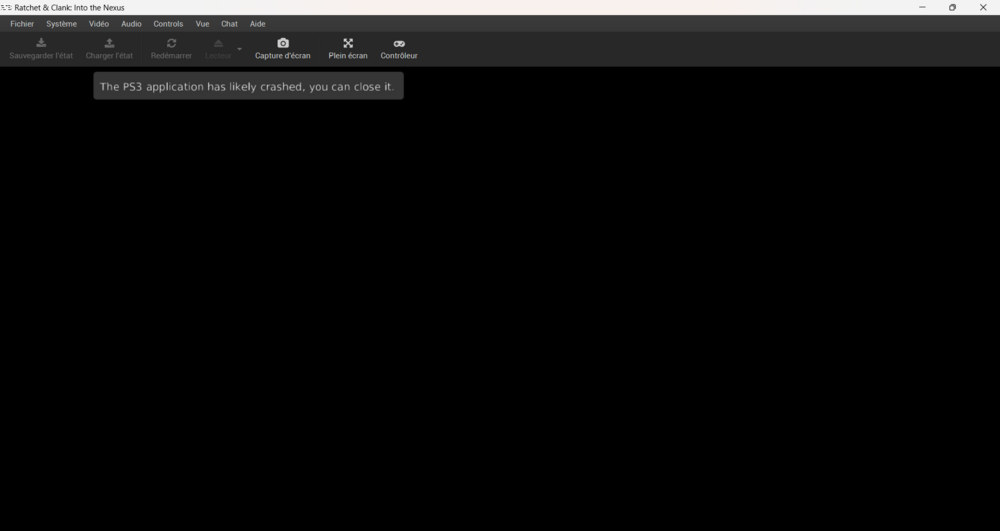This screenshot has height=531, width=1000.
Task: Open the Vue menu
Action: (202, 23)
